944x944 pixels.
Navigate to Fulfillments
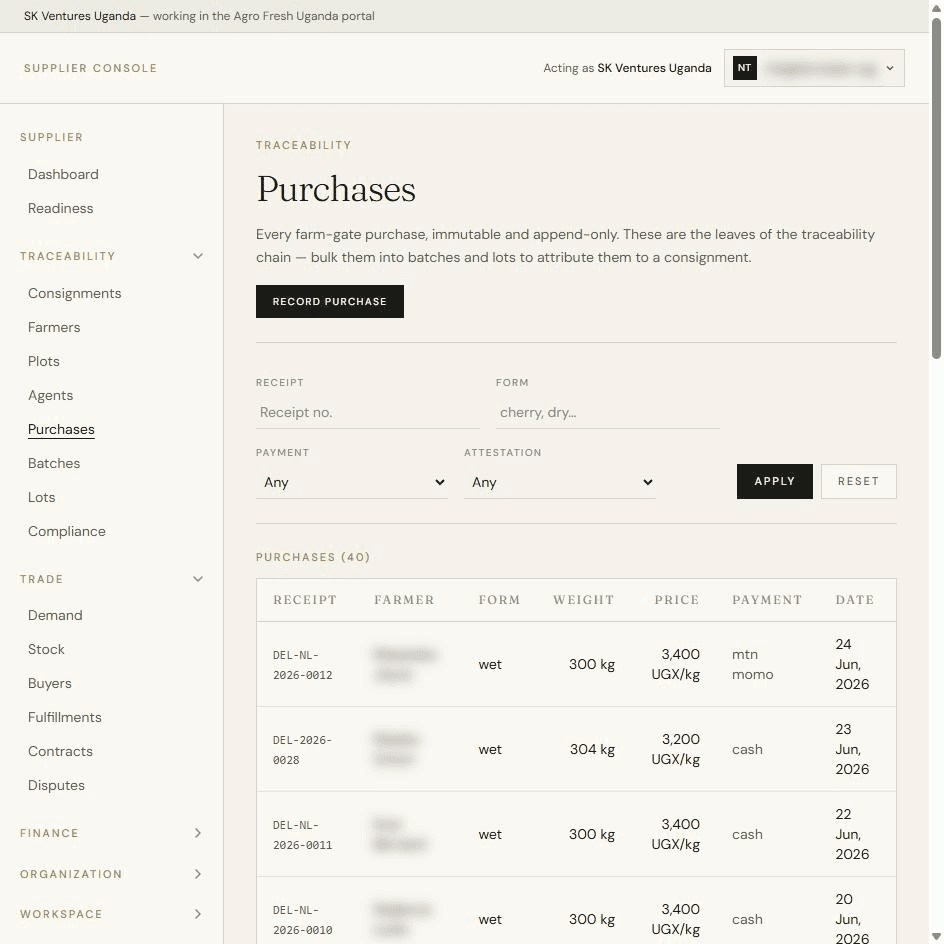click(65, 718)
